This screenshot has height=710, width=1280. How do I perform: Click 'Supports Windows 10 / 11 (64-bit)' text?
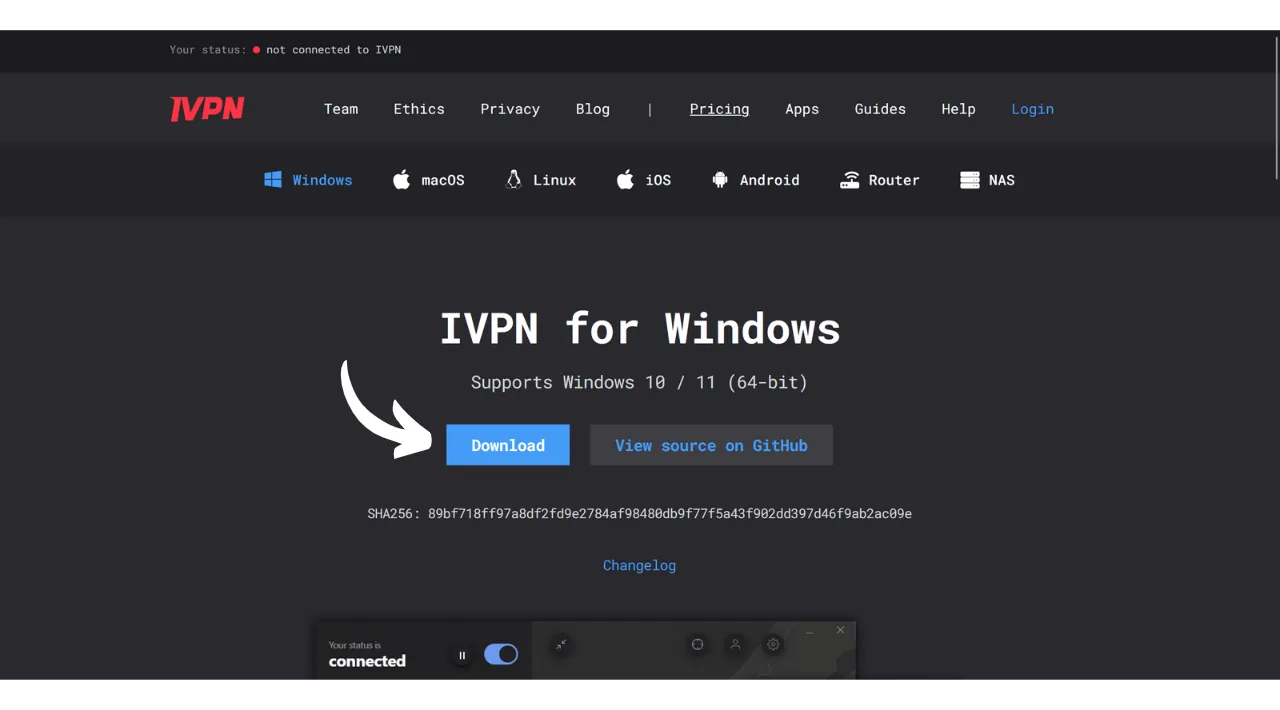point(639,382)
